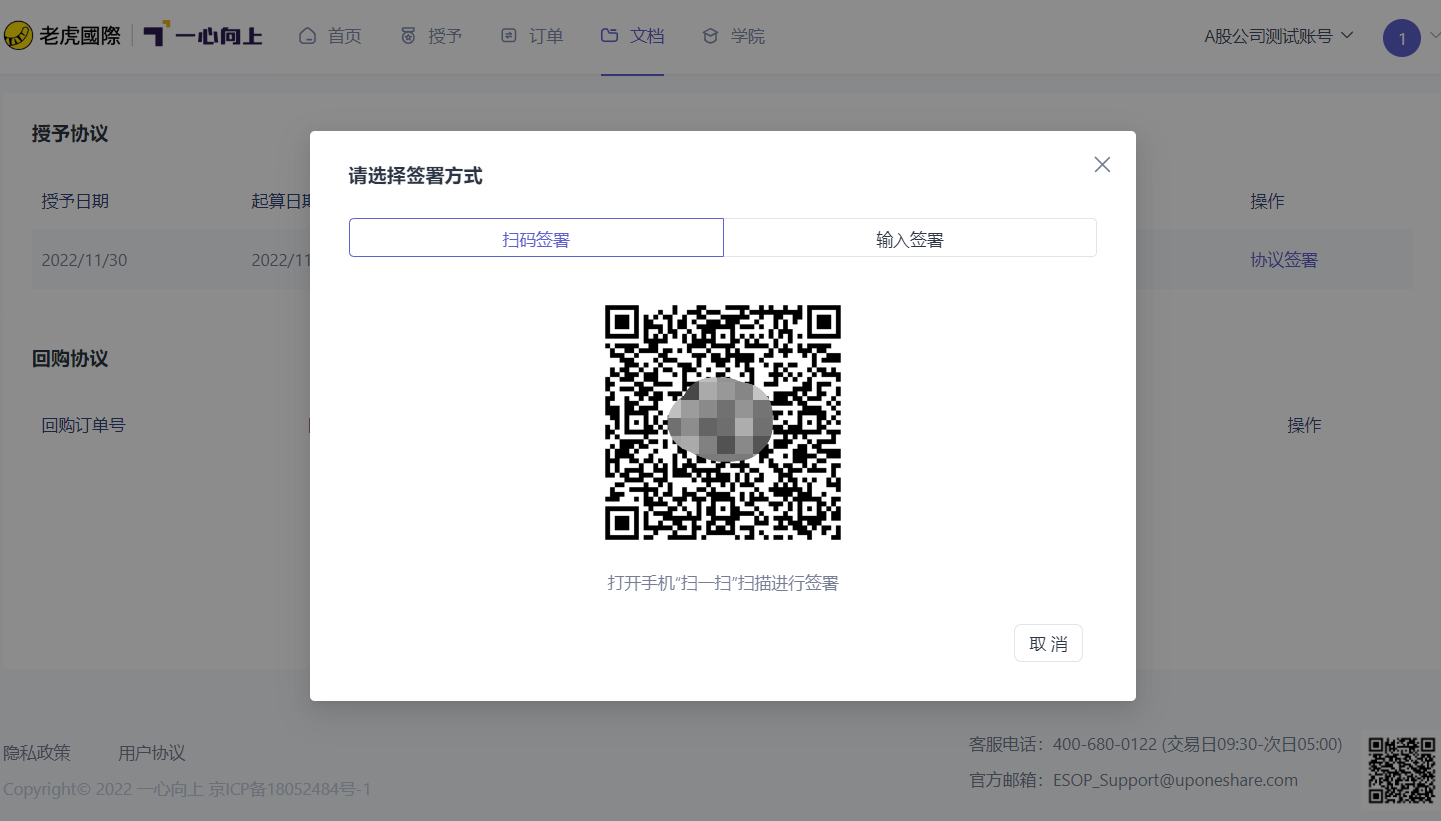Open the 用户协议 link
The image size is (1441, 821).
click(x=152, y=753)
